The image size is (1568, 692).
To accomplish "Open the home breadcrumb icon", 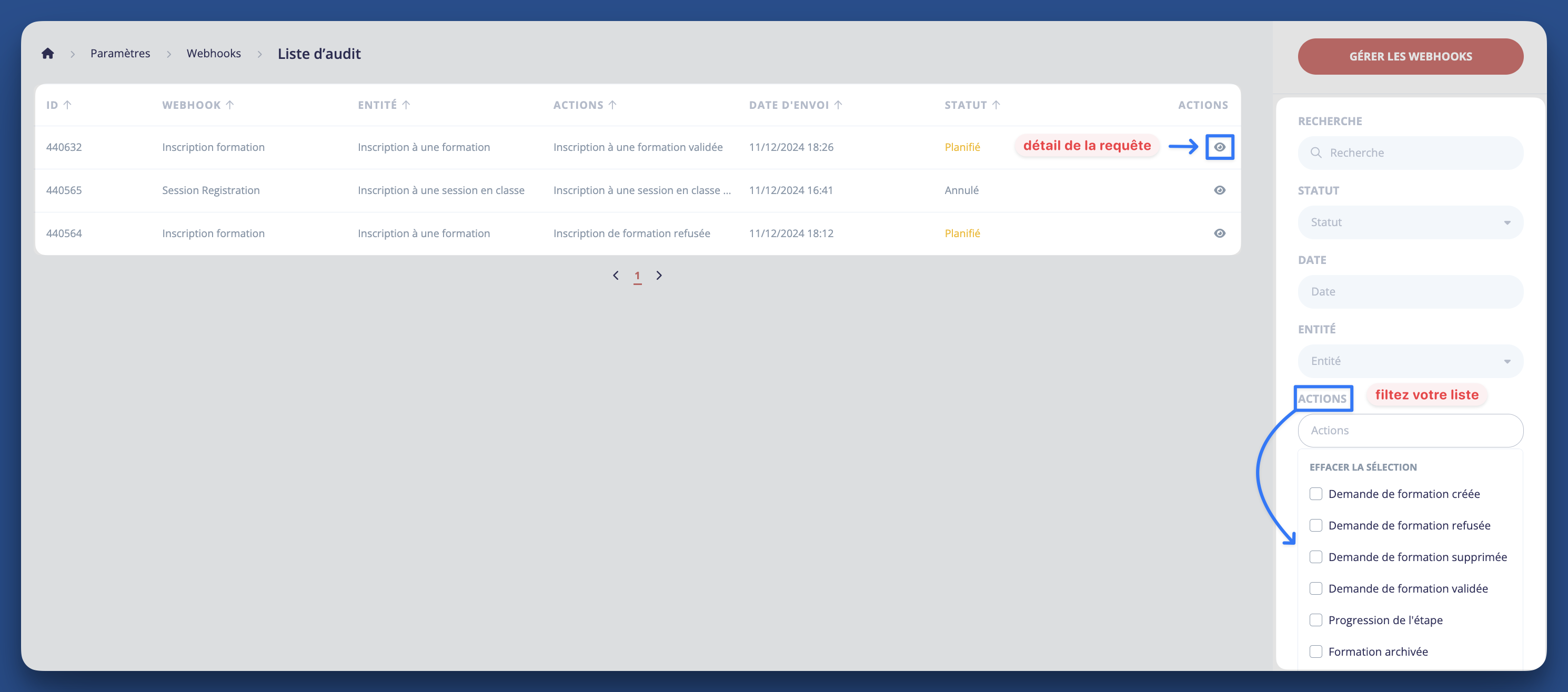I will (x=47, y=53).
